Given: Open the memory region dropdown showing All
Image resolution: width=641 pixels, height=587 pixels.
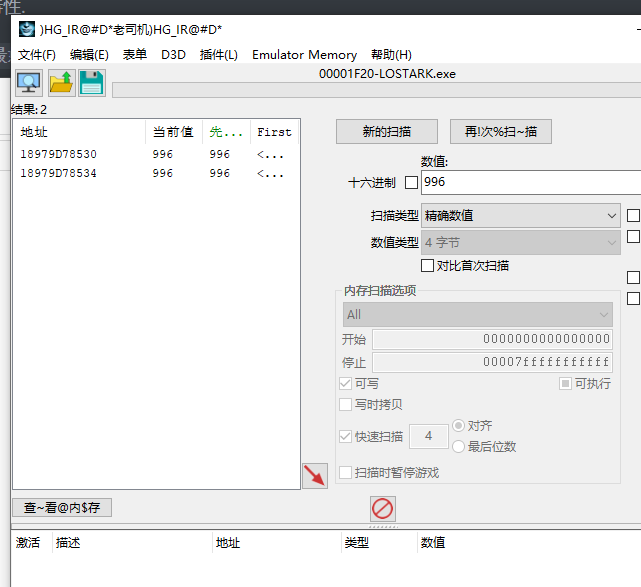Looking at the screenshot, I should click(x=478, y=314).
